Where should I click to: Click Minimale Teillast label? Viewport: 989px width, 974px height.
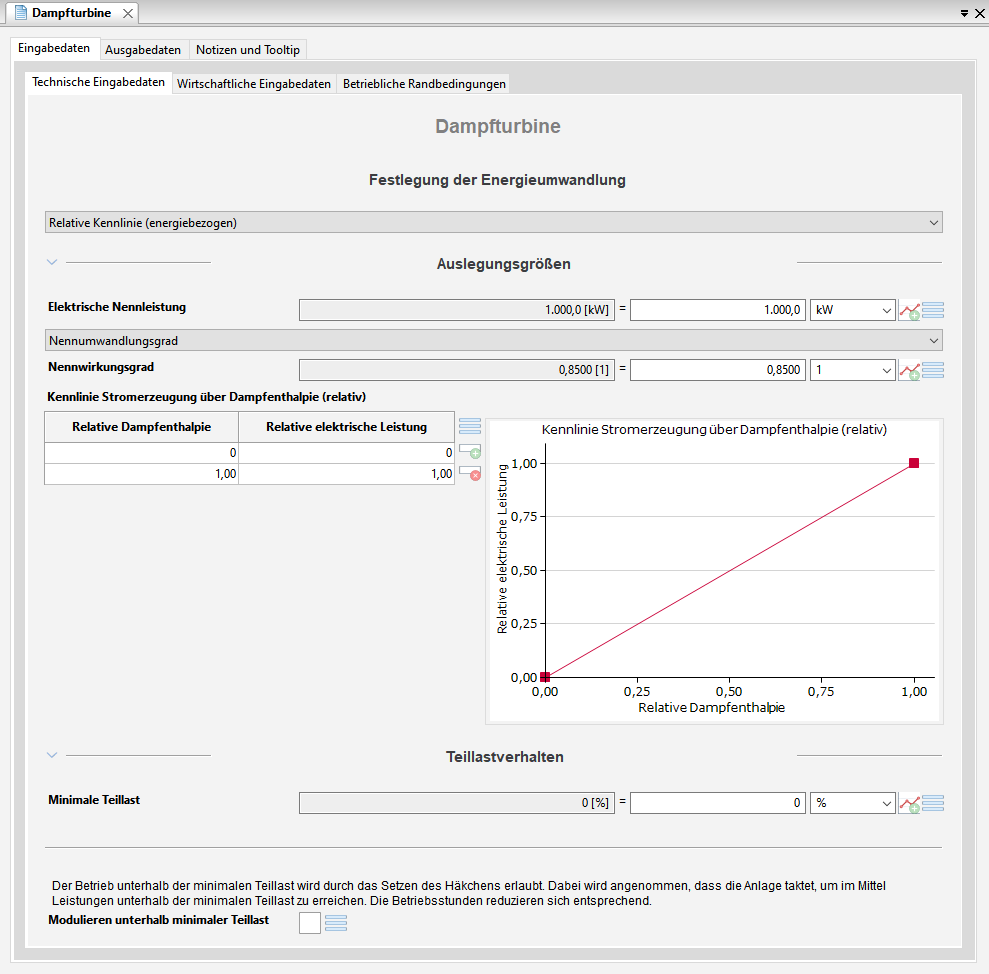pyautogui.click(x=94, y=800)
